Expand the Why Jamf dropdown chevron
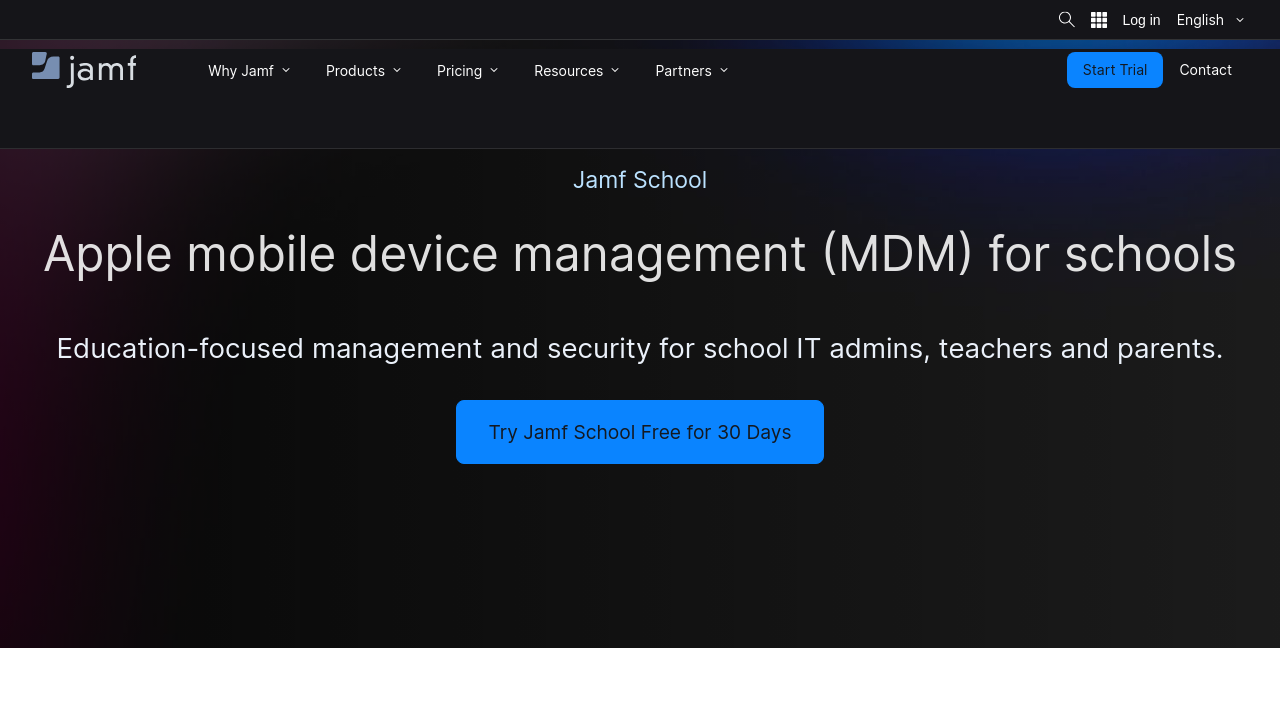1280x720 pixels. 286,70
